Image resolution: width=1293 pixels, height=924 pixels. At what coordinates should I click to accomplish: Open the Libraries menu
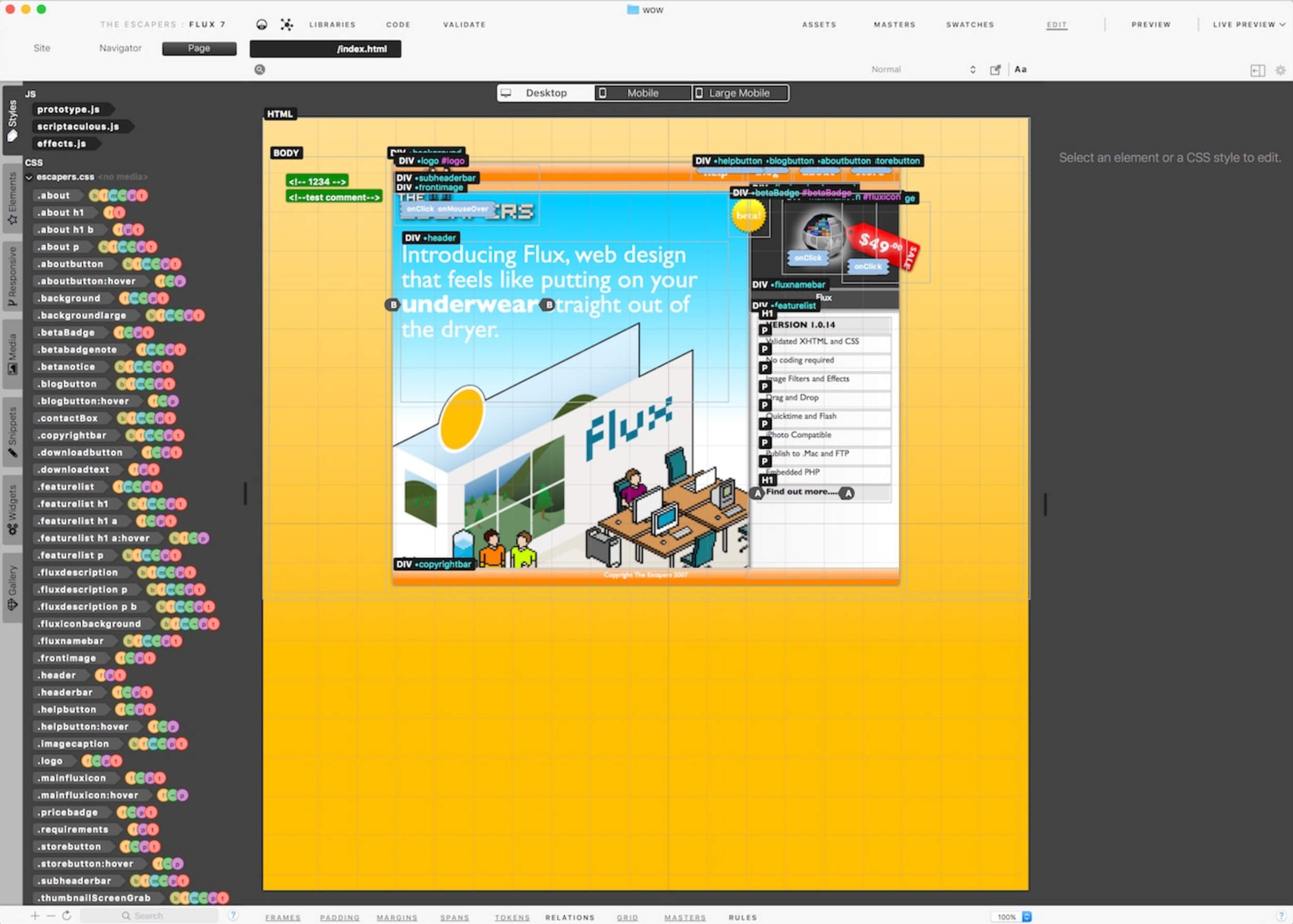click(332, 24)
